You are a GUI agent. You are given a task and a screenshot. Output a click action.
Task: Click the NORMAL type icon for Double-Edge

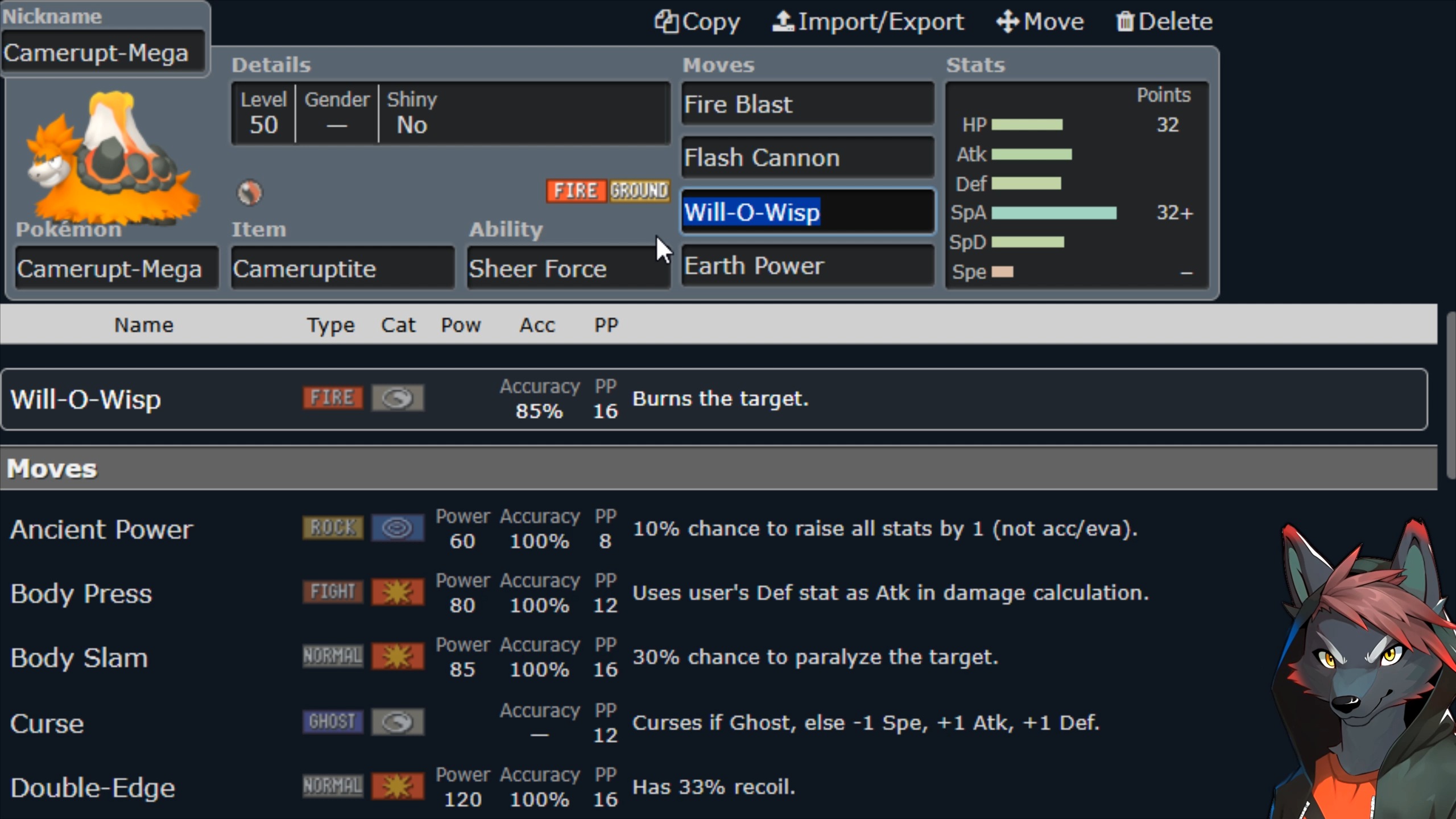coord(333,786)
